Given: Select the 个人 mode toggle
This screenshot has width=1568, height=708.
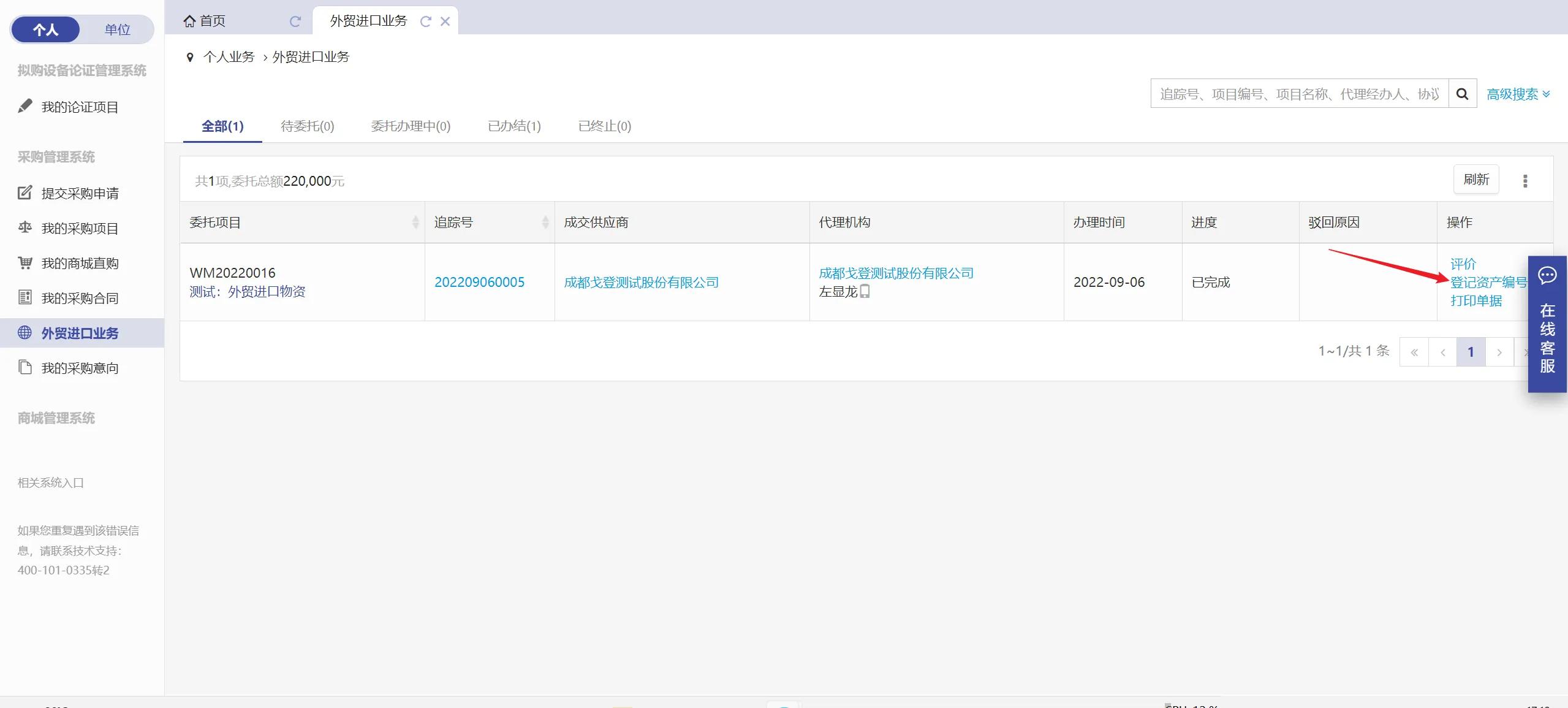Looking at the screenshot, I should (46, 29).
